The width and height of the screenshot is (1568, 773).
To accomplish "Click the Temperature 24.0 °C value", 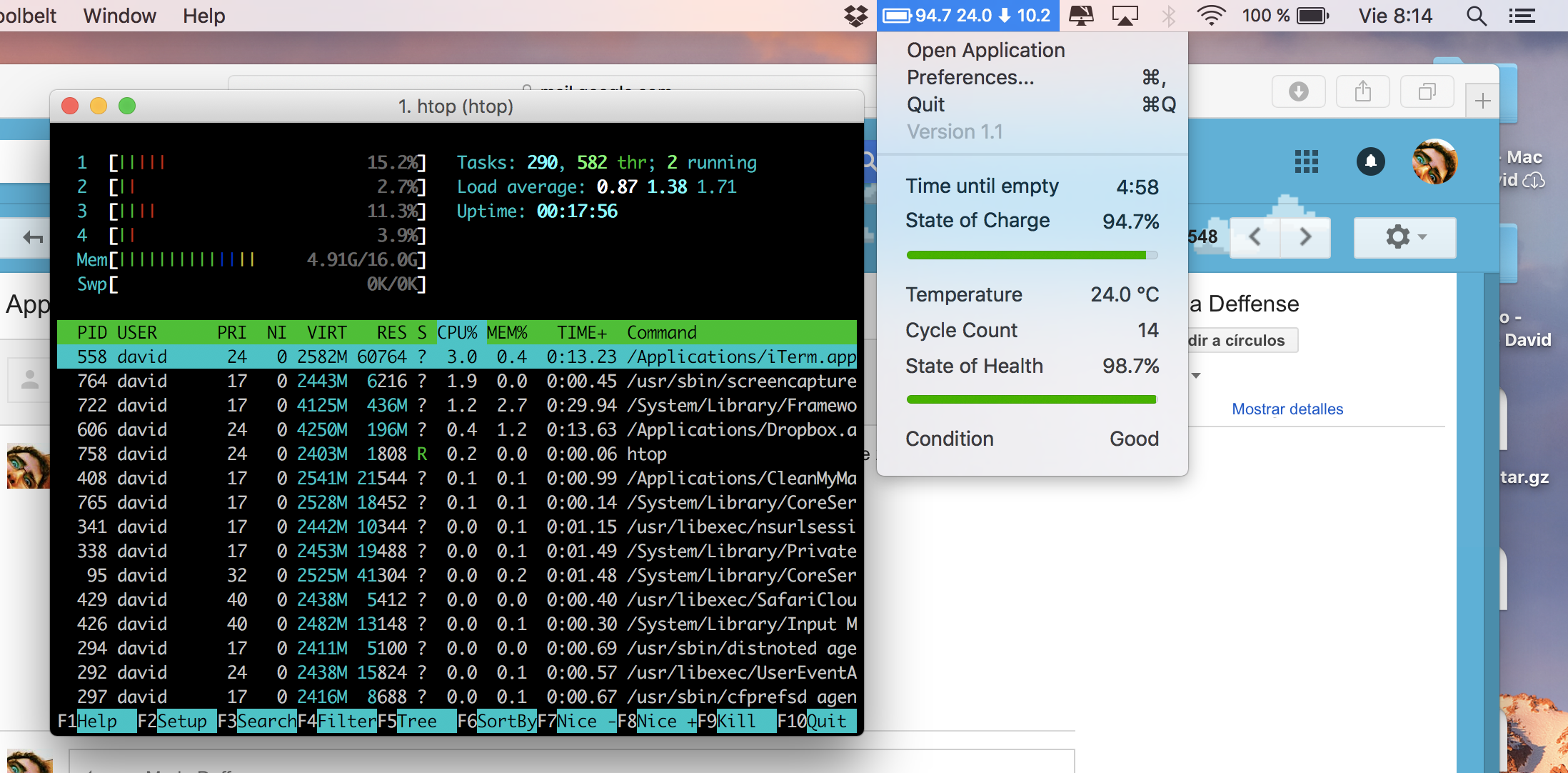I will 1125,295.
